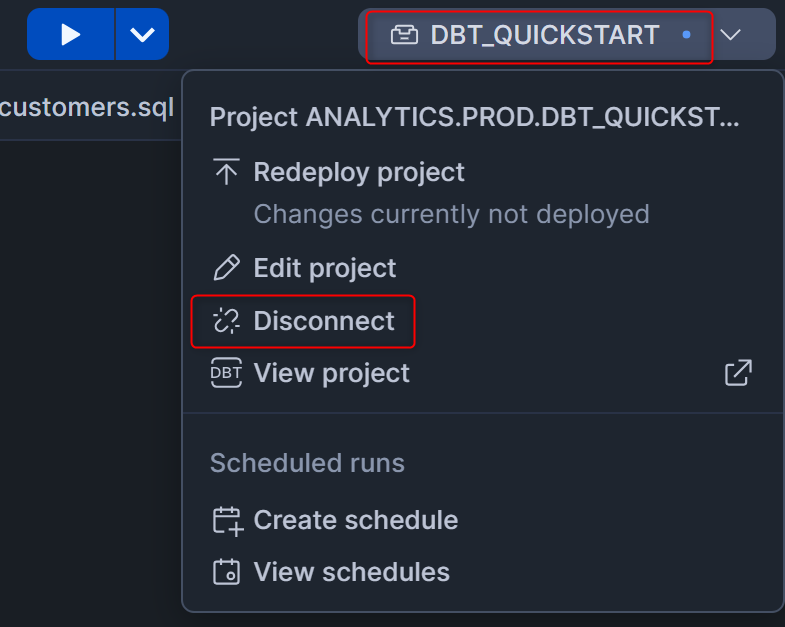Switch to the customers.sql tab
The width and height of the screenshot is (785, 627).
pyautogui.click(x=88, y=107)
